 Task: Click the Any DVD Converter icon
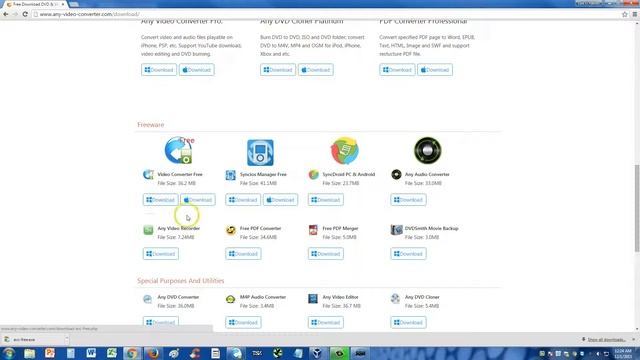(148, 299)
